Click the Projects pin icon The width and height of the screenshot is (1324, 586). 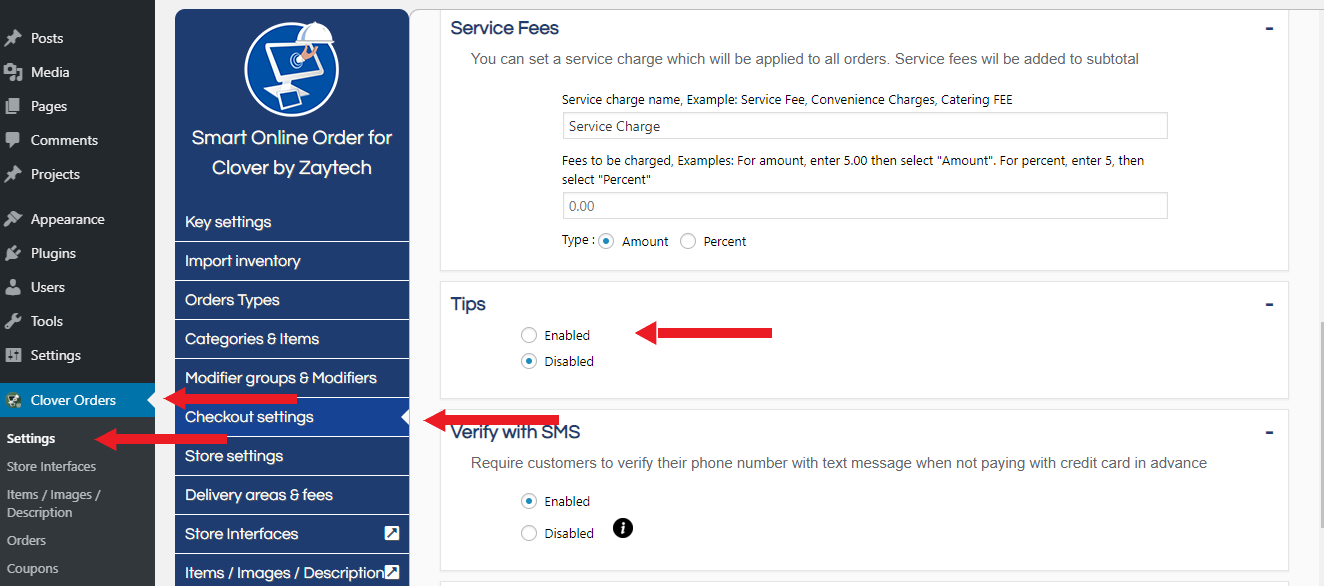(x=13, y=174)
